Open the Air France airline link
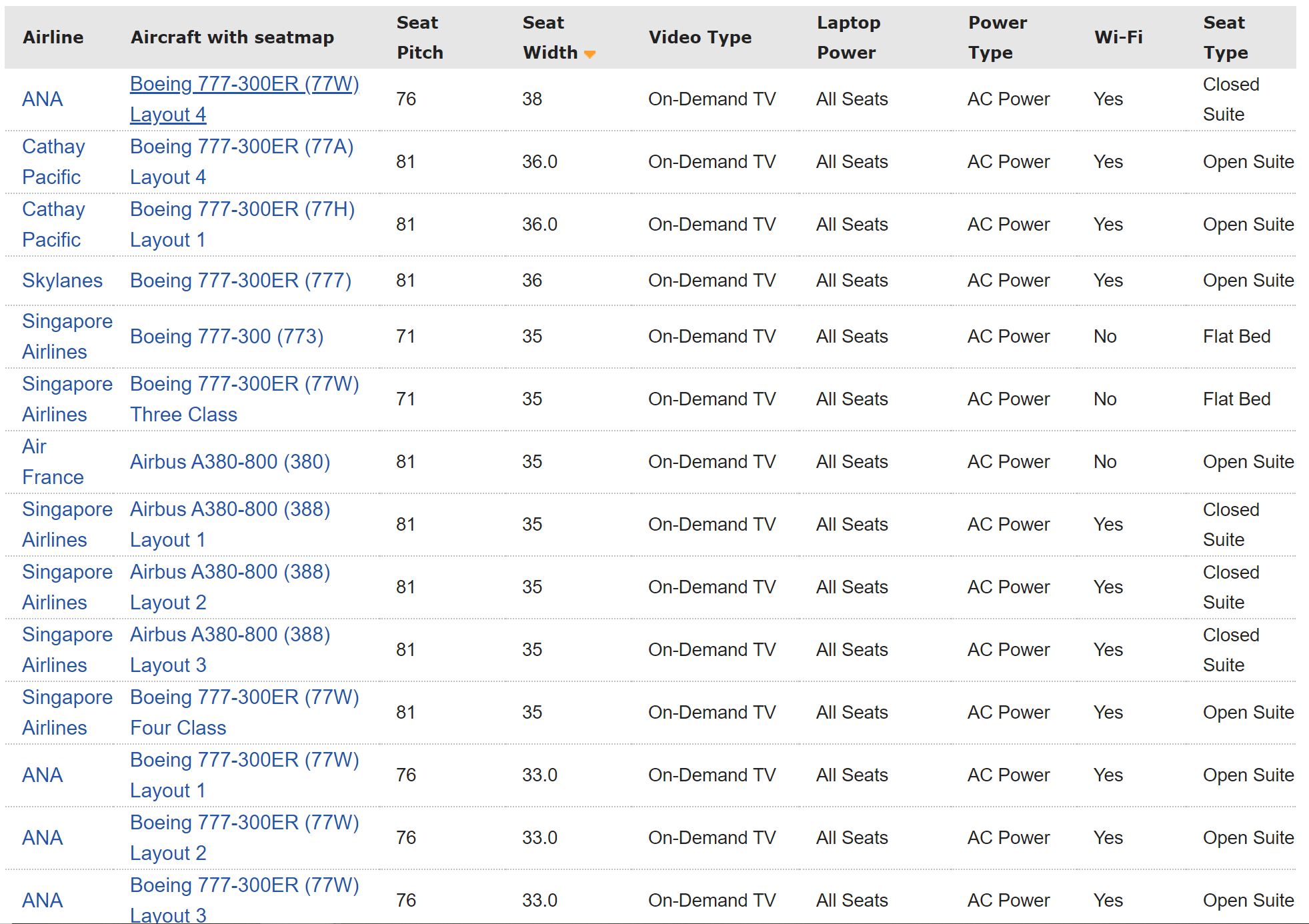 [53, 462]
